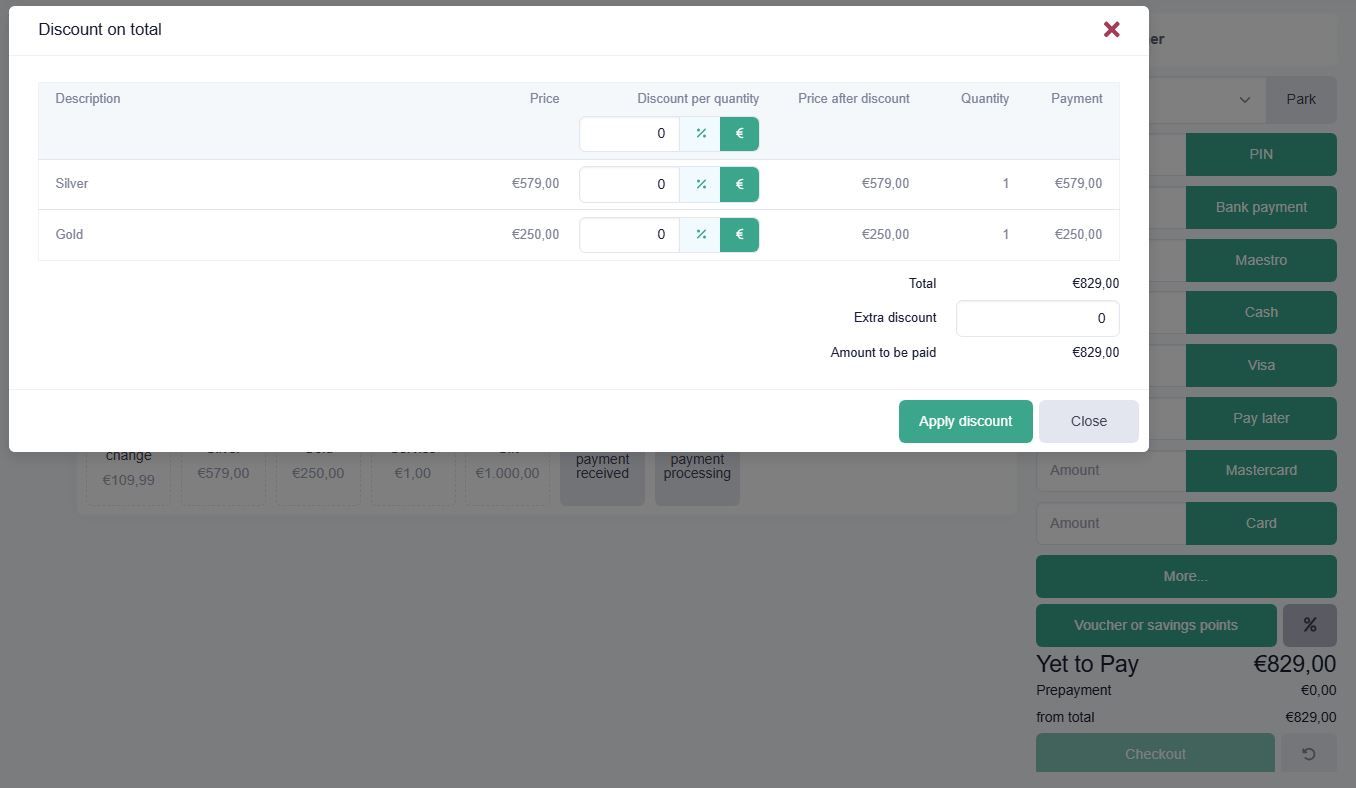Apply the discount
1356x788 pixels.
(x=965, y=421)
